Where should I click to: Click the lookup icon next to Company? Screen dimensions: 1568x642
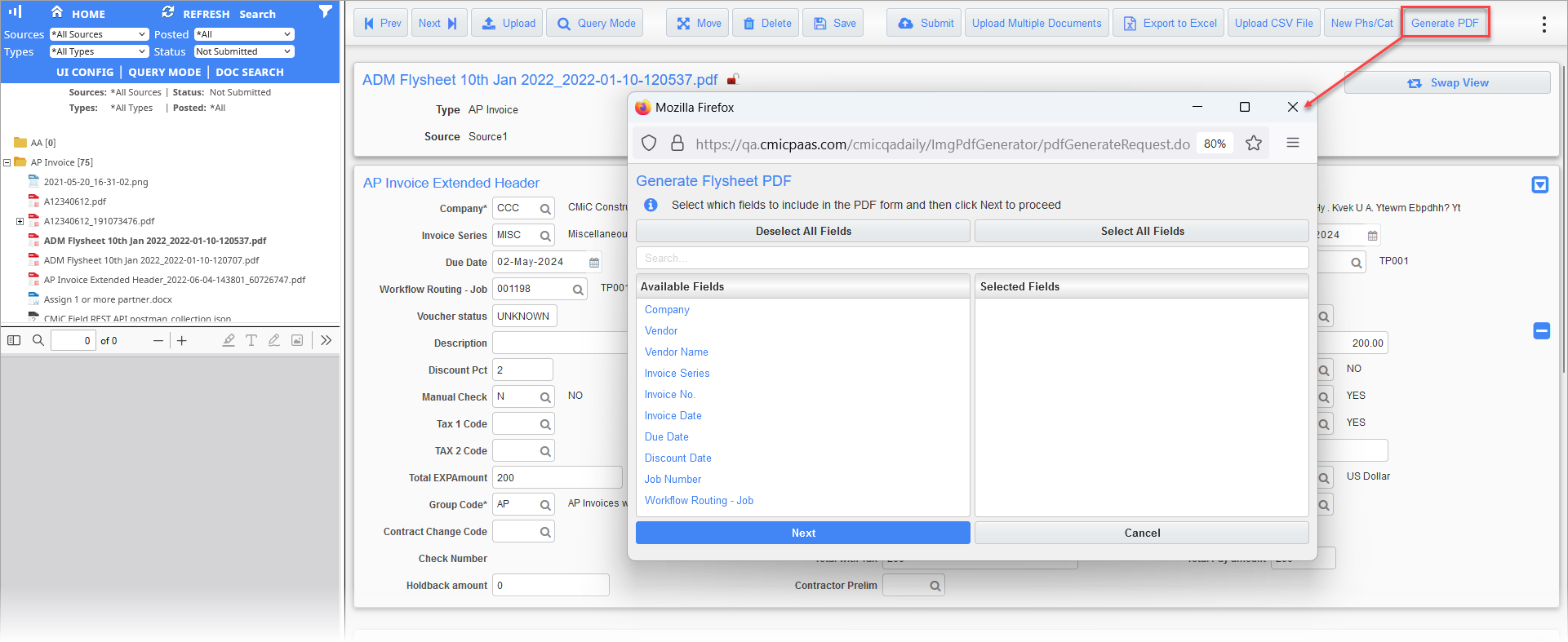pyautogui.click(x=545, y=209)
